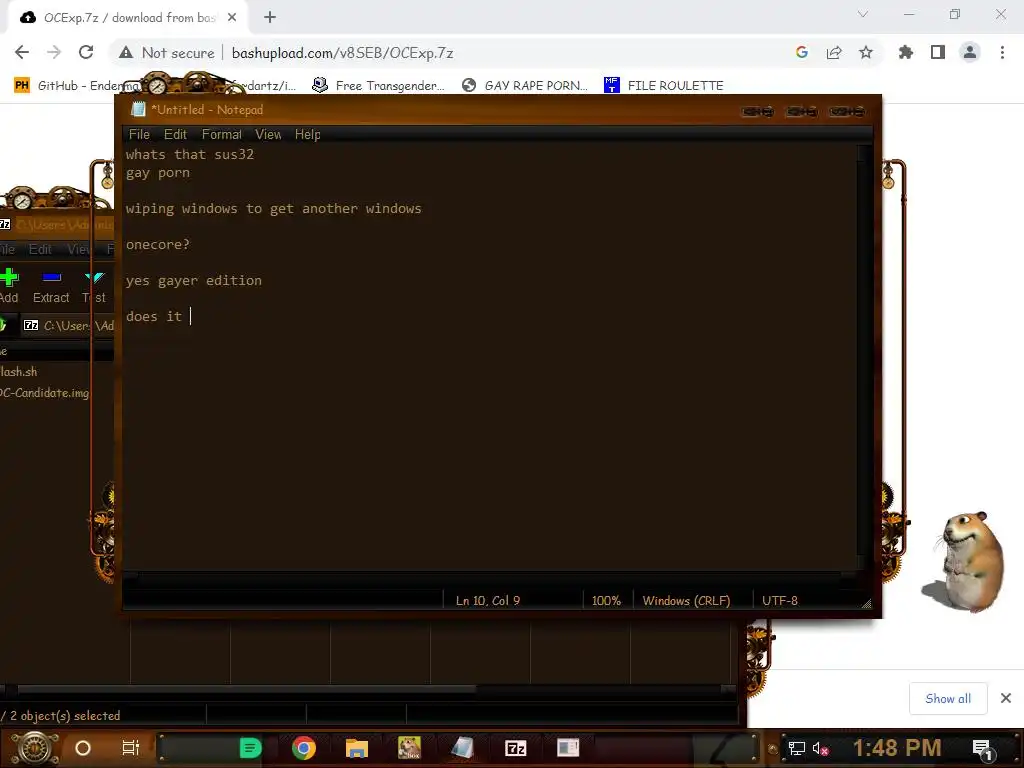The image size is (1024, 768).
Task: Click the Extract button in 7-Zip
Action: point(51,287)
